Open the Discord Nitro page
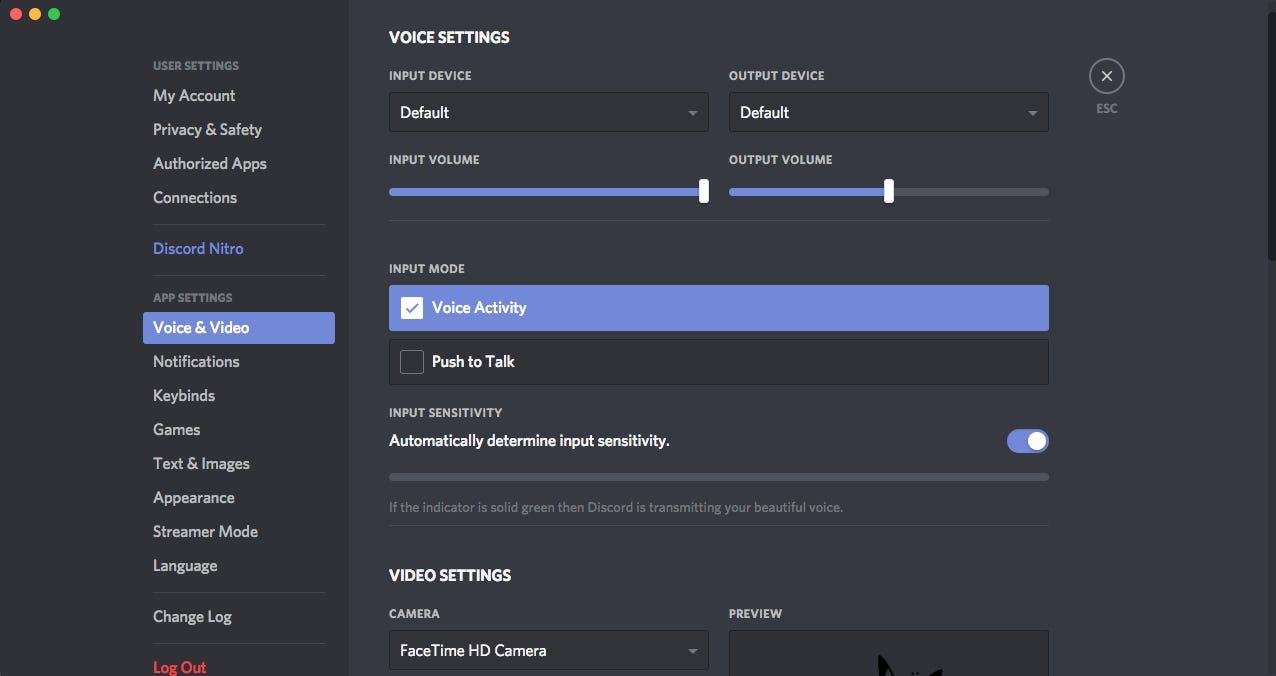1276x676 pixels. coord(198,249)
